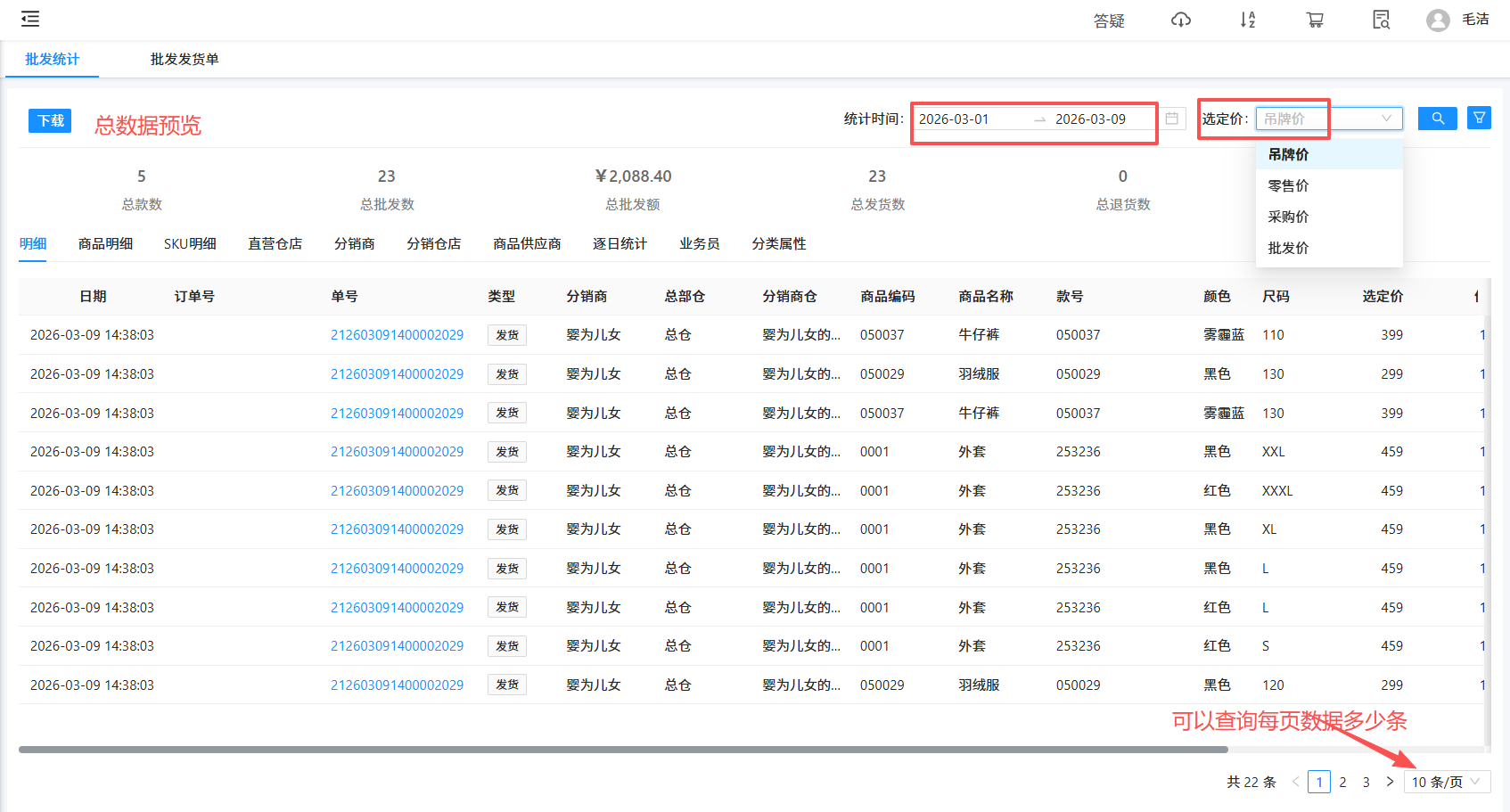Click the cloud download icon in top bar

[1180, 19]
